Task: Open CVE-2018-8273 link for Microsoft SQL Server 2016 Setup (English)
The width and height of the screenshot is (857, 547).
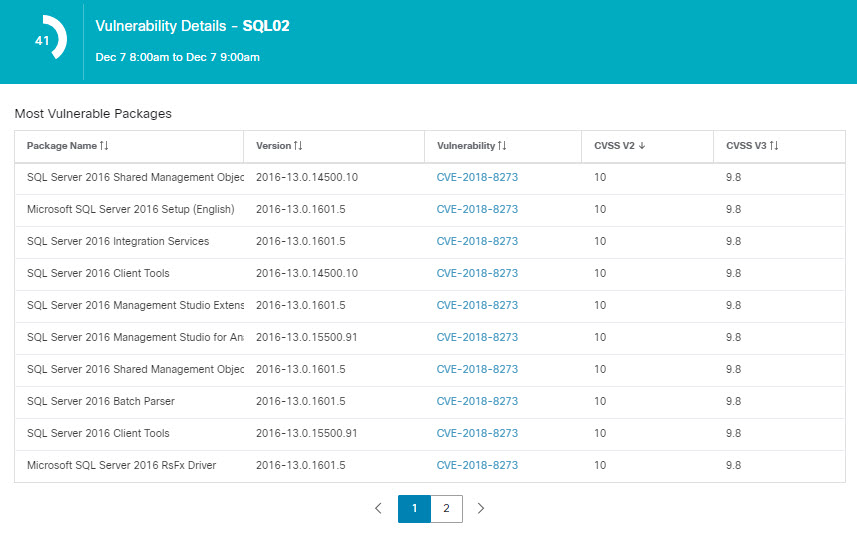Action: [477, 209]
